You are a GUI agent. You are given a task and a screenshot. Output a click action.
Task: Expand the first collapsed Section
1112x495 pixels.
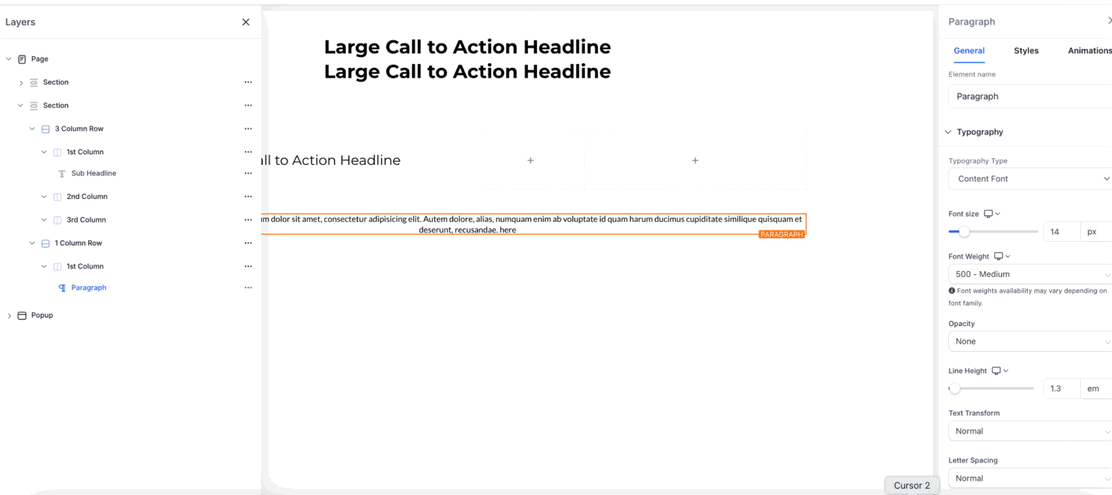pyautogui.click(x=21, y=83)
